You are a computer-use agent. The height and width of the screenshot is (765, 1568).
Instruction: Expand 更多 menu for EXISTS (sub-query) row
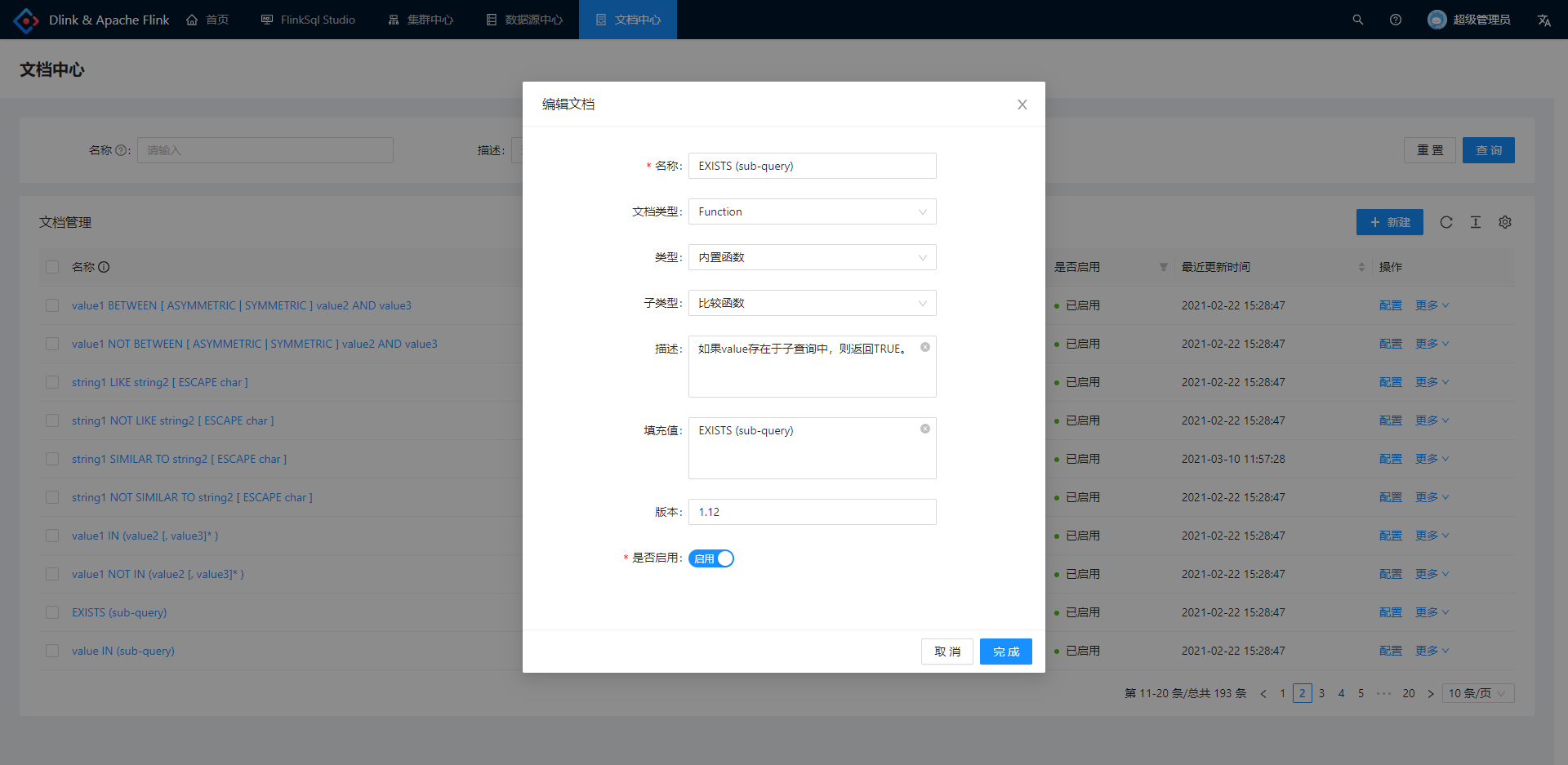(1432, 612)
